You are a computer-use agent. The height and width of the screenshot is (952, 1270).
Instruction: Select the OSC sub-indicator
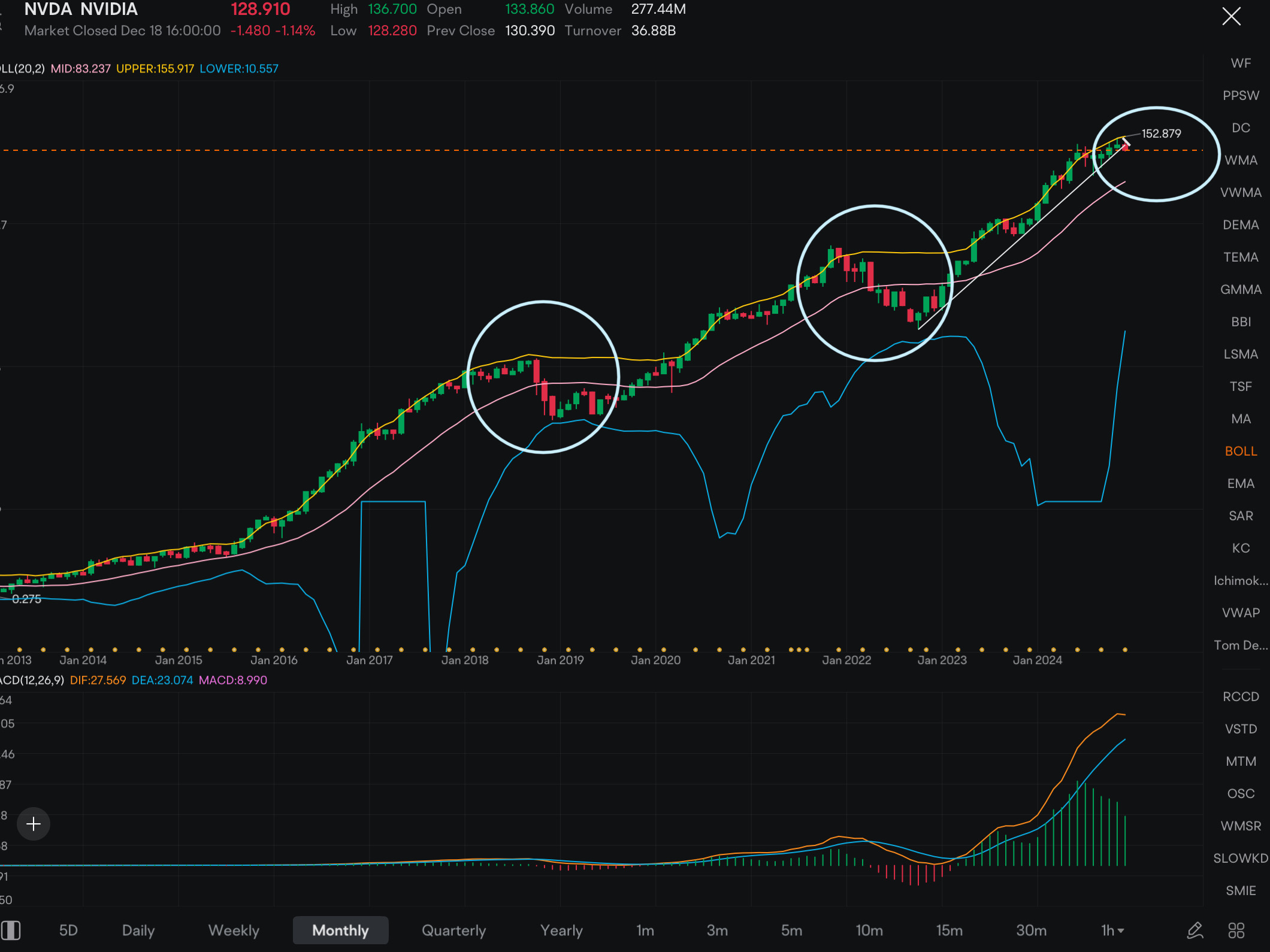[1241, 793]
